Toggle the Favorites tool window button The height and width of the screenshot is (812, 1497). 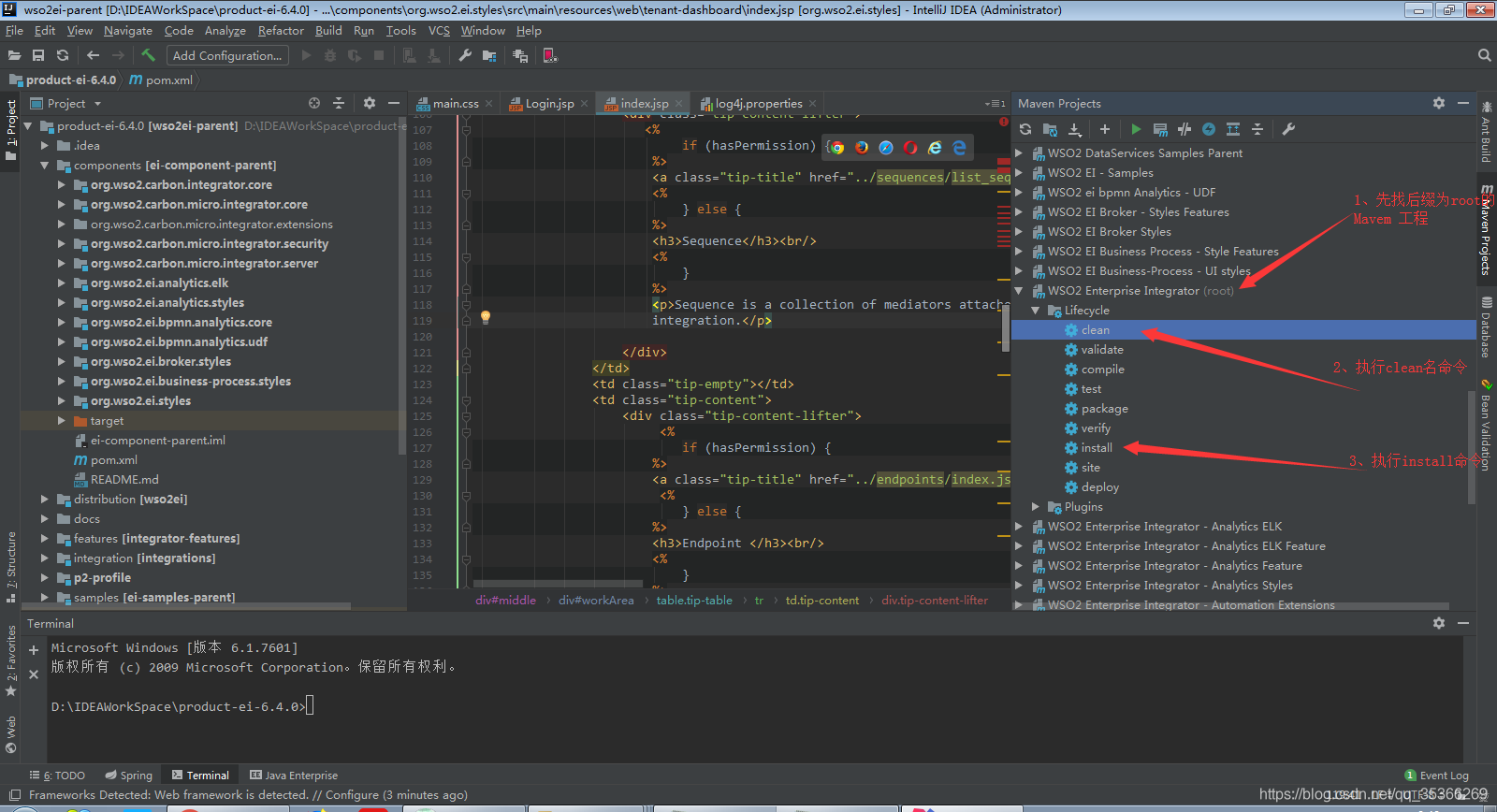(10, 661)
